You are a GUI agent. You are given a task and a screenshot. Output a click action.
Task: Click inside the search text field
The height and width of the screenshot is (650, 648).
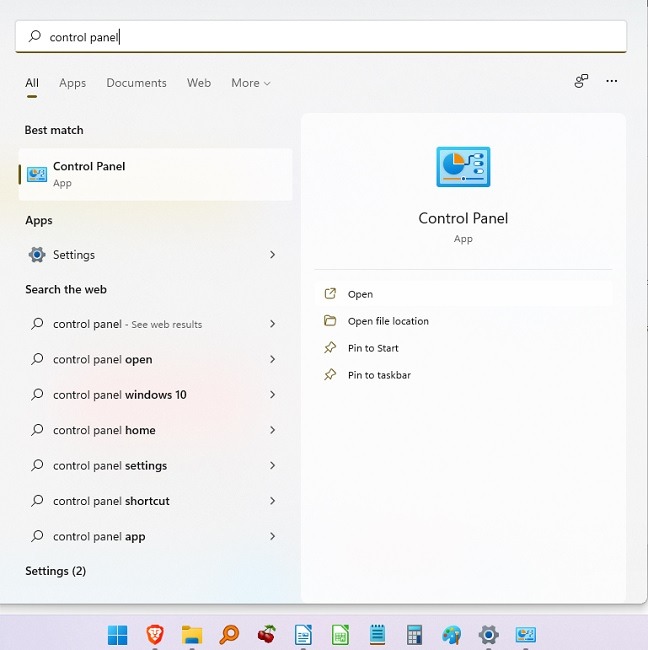321,36
